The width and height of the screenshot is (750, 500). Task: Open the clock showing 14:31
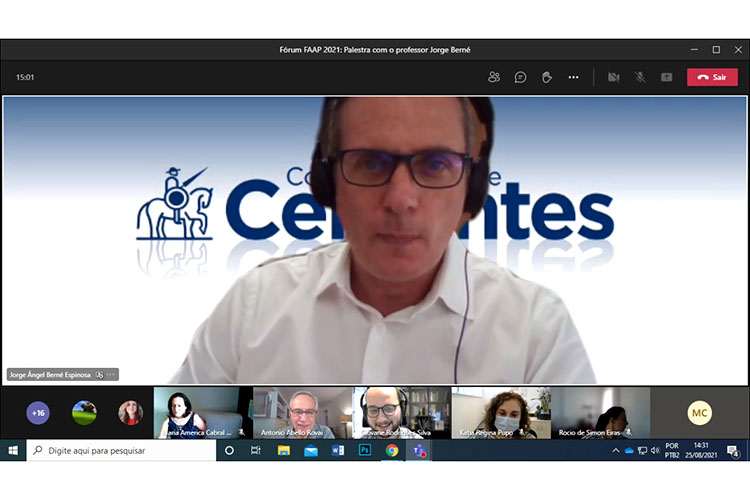[x=701, y=450]
